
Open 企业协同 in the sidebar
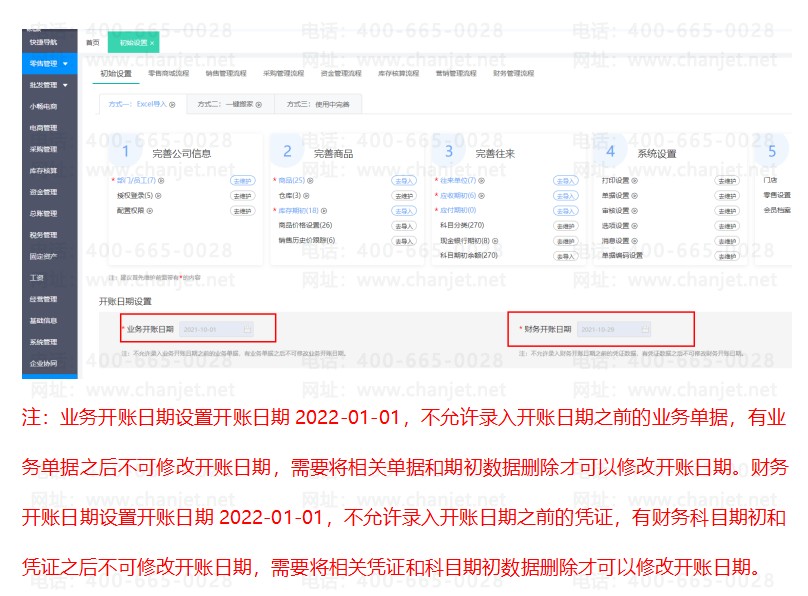[x=43, y=363]
